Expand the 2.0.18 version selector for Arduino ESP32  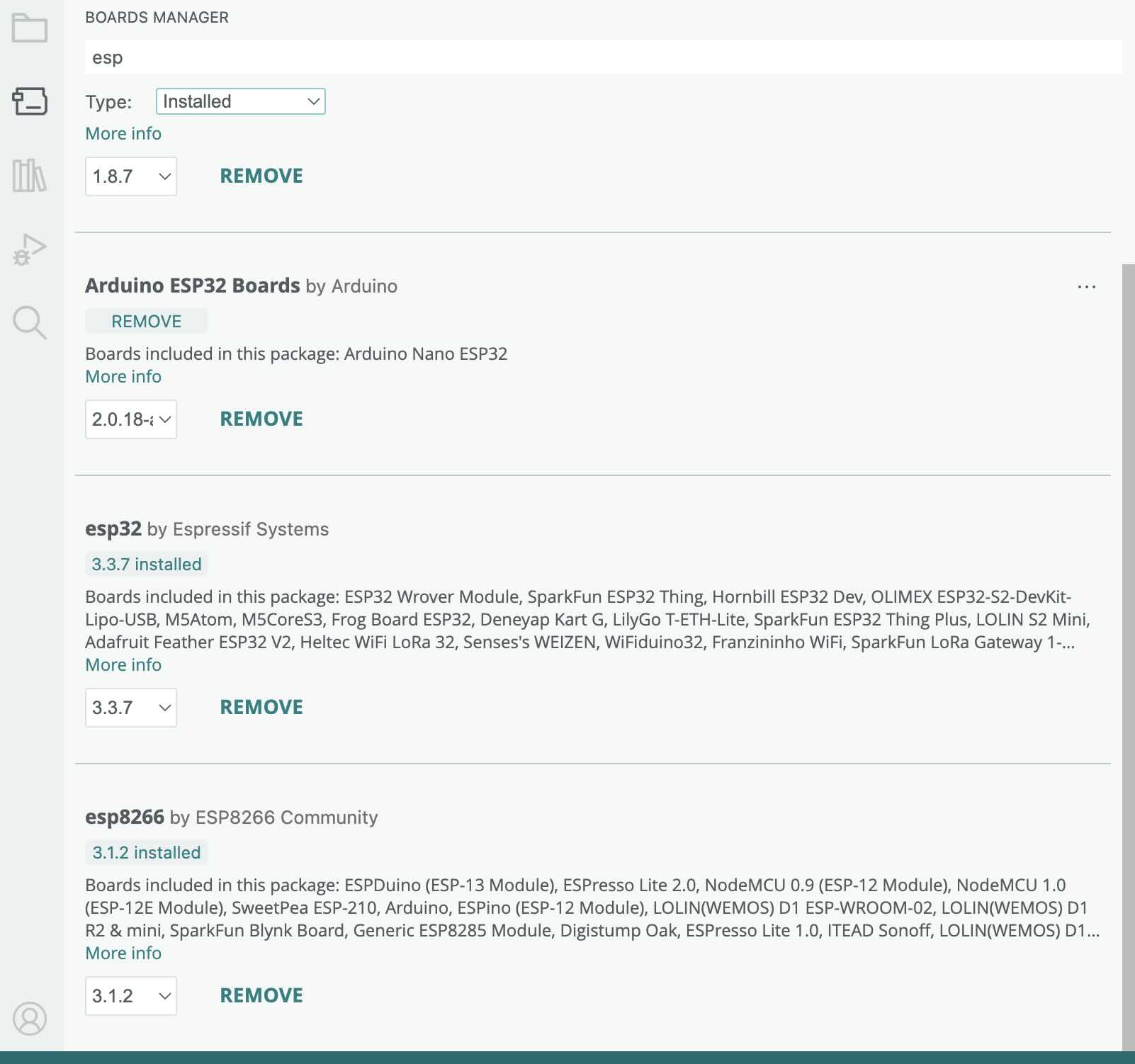[130, 419]
